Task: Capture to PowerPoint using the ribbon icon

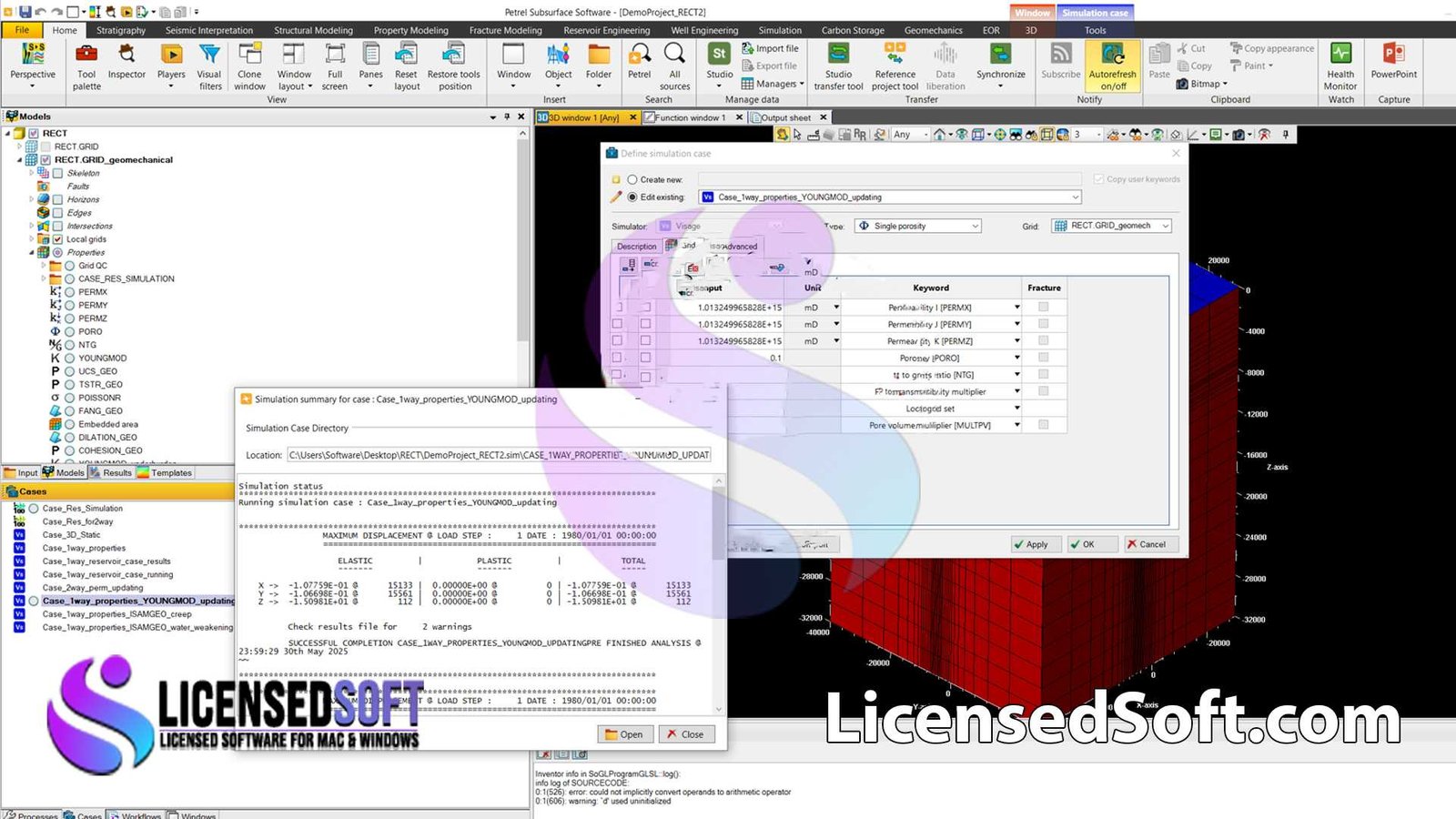Action: 1394,64
